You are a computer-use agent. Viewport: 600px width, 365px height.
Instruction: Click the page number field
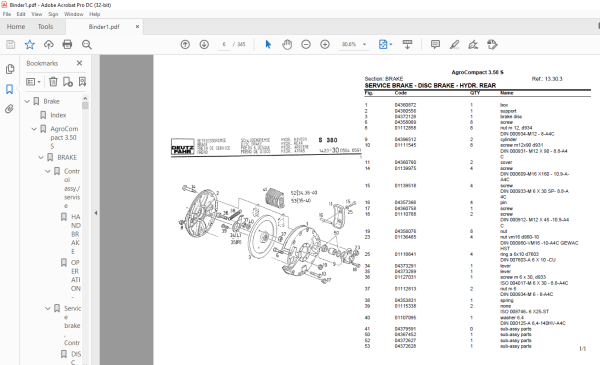pos(224,44)
